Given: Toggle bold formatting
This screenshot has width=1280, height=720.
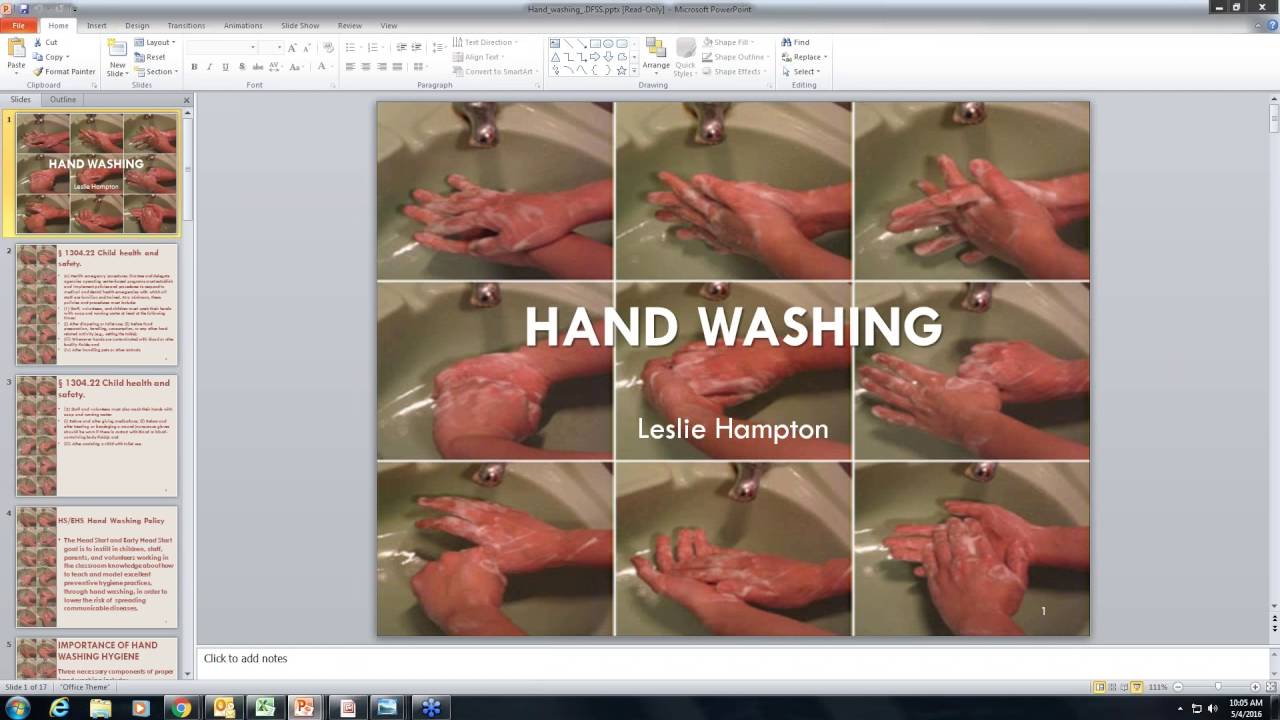Looking at the screenshot, I should pyautogui.click(x=194, y=67).
